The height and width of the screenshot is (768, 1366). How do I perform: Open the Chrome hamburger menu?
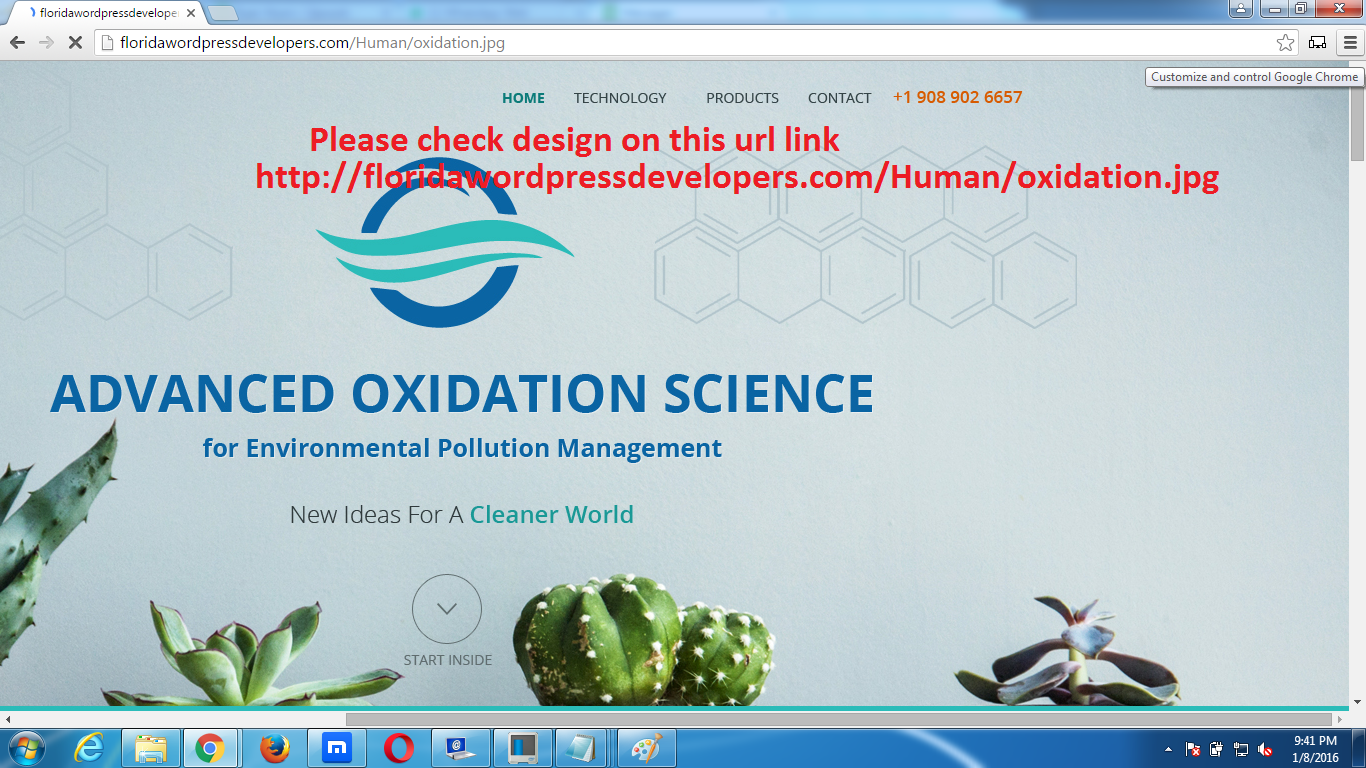(x=1350, y=43)
